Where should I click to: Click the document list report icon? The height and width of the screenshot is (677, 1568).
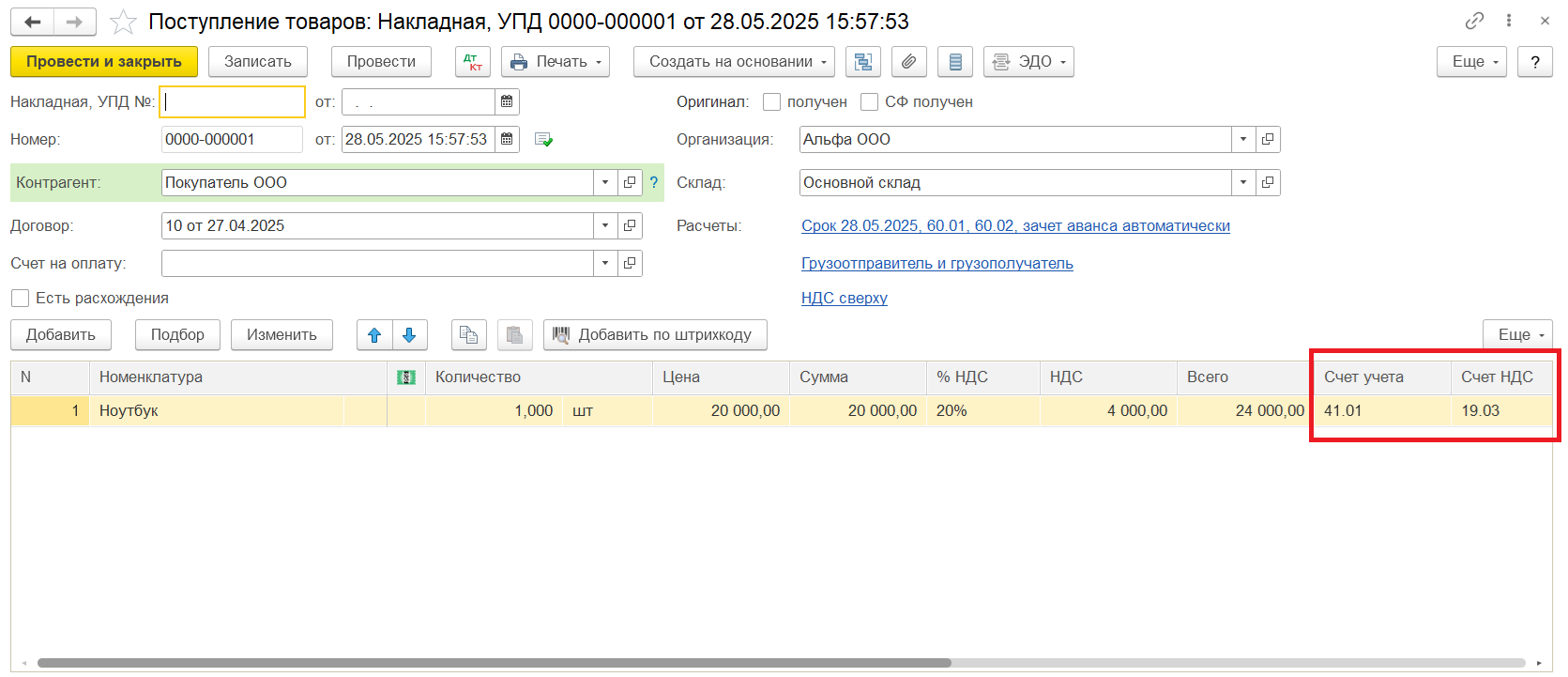click(955, 62)
